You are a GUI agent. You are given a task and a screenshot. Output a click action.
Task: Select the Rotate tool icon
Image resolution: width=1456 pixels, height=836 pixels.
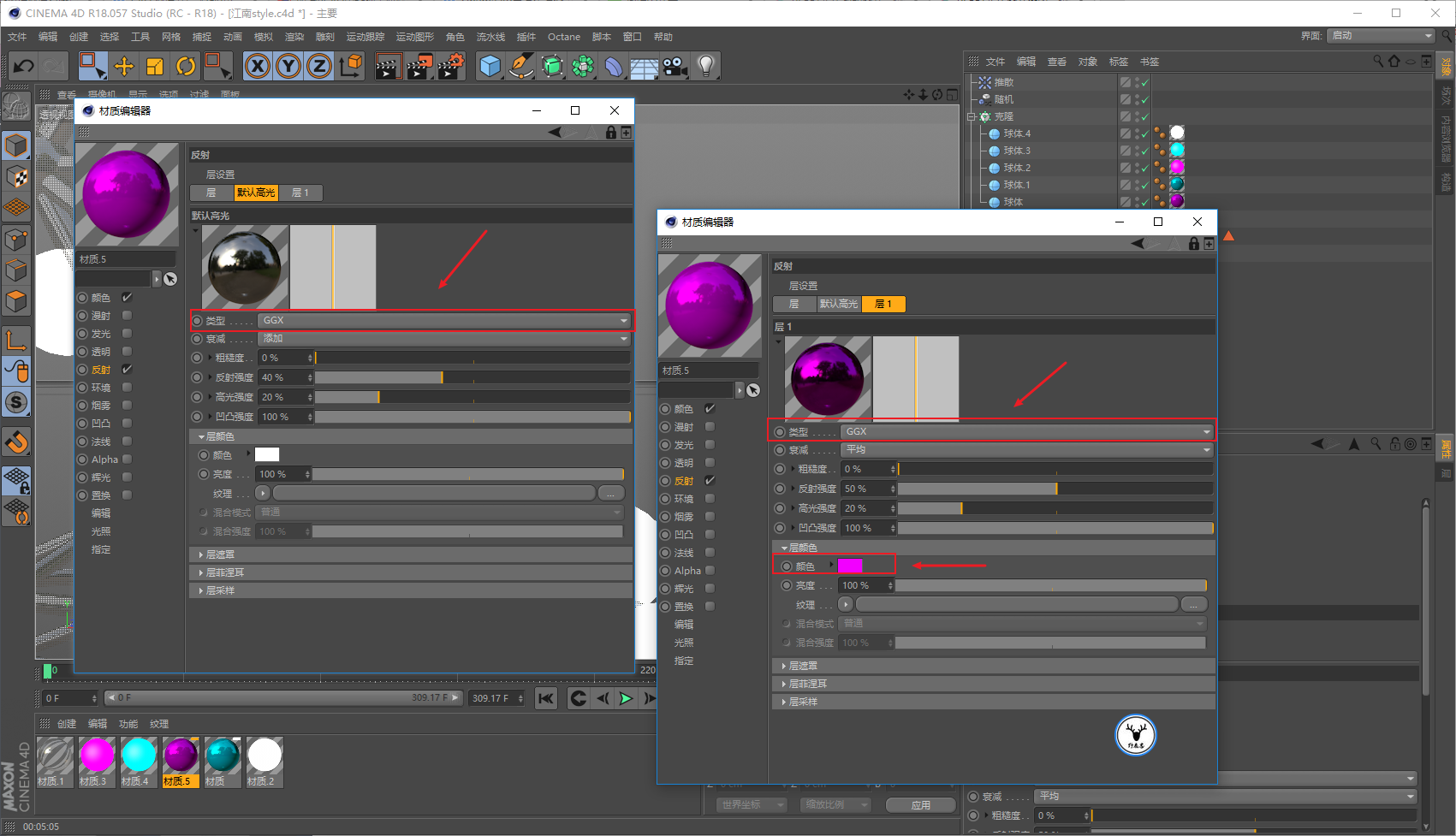point(186,66)
